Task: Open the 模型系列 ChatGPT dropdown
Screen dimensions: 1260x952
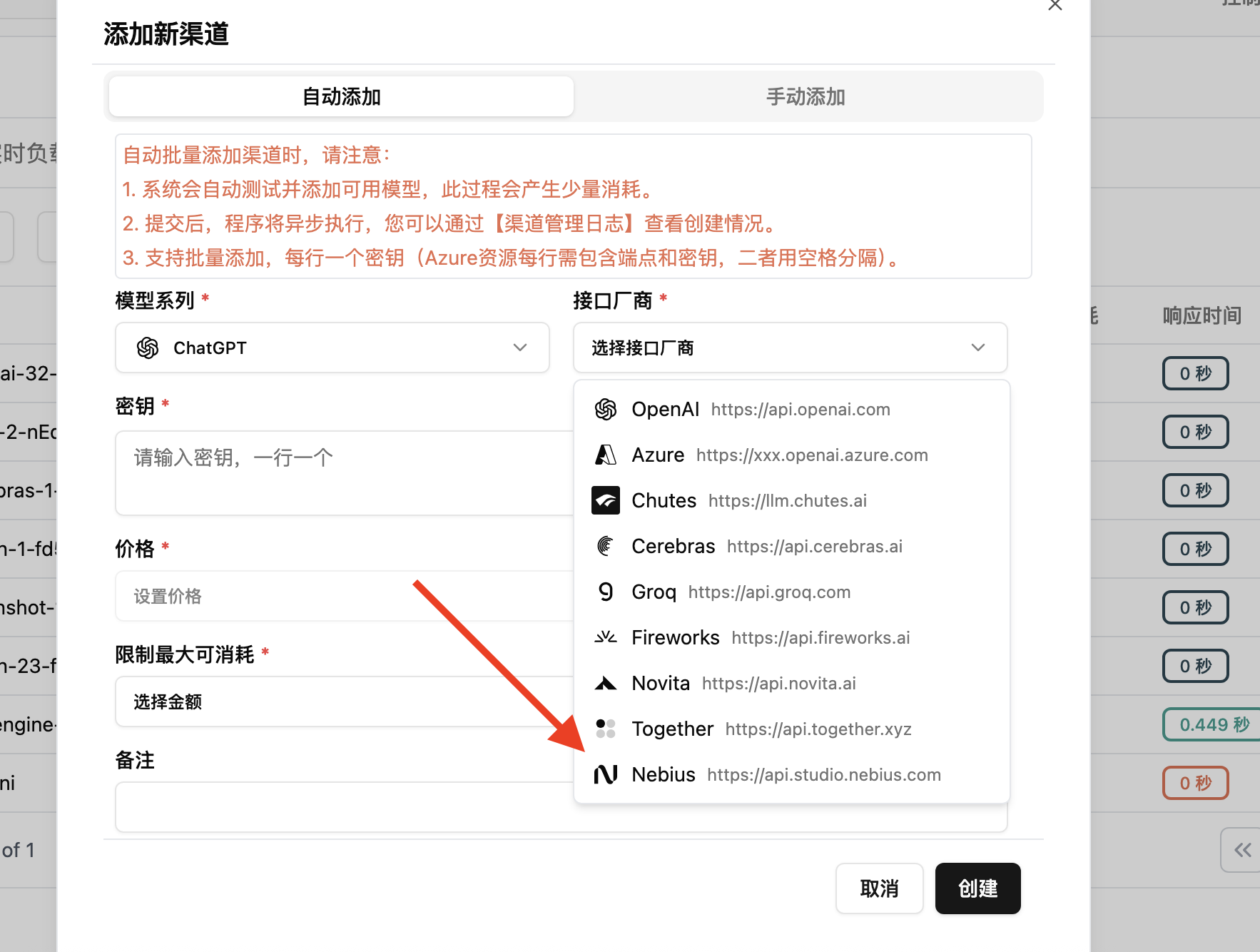Action: [x=332, y=348]
